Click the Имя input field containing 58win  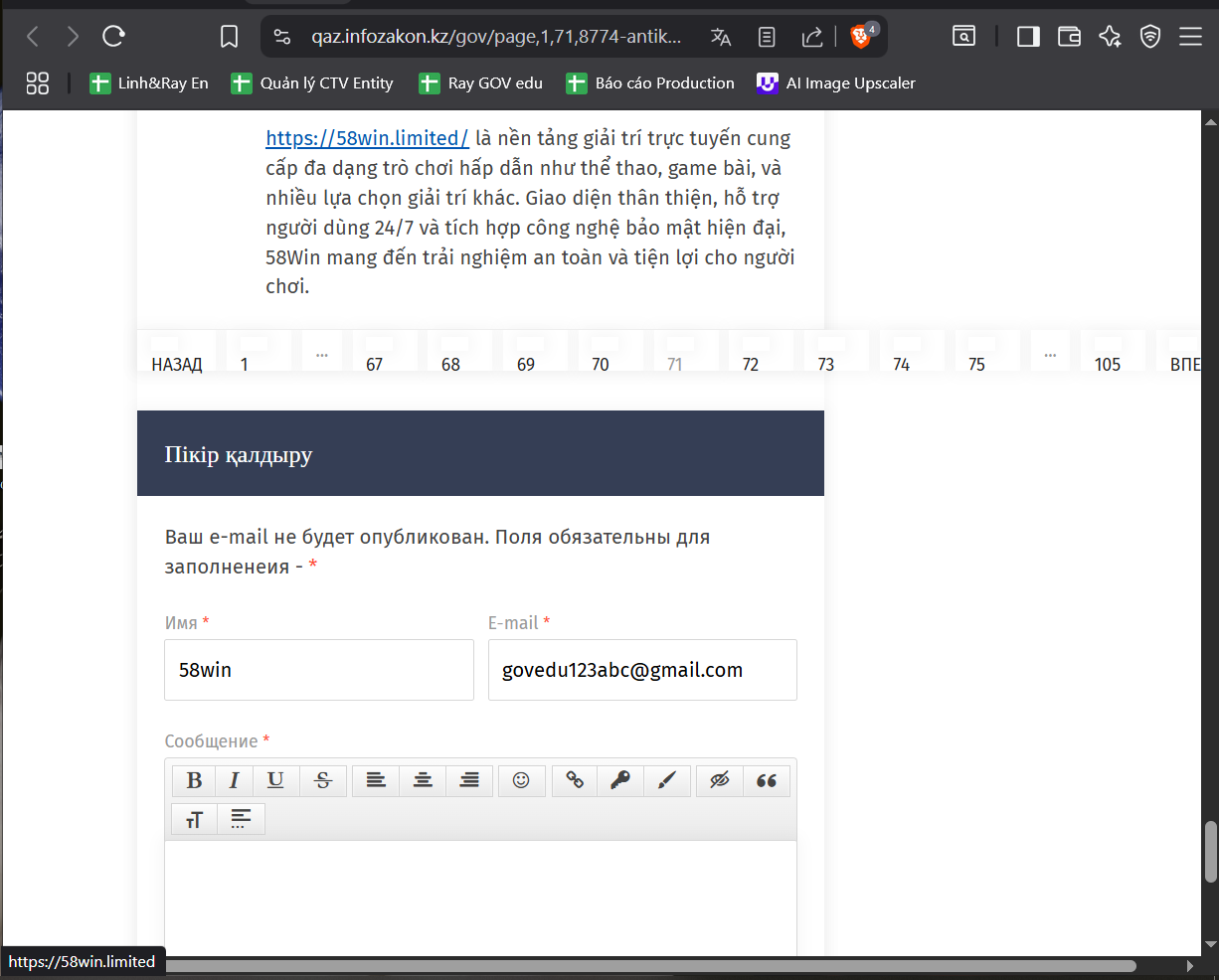click(x=319, y=670)
